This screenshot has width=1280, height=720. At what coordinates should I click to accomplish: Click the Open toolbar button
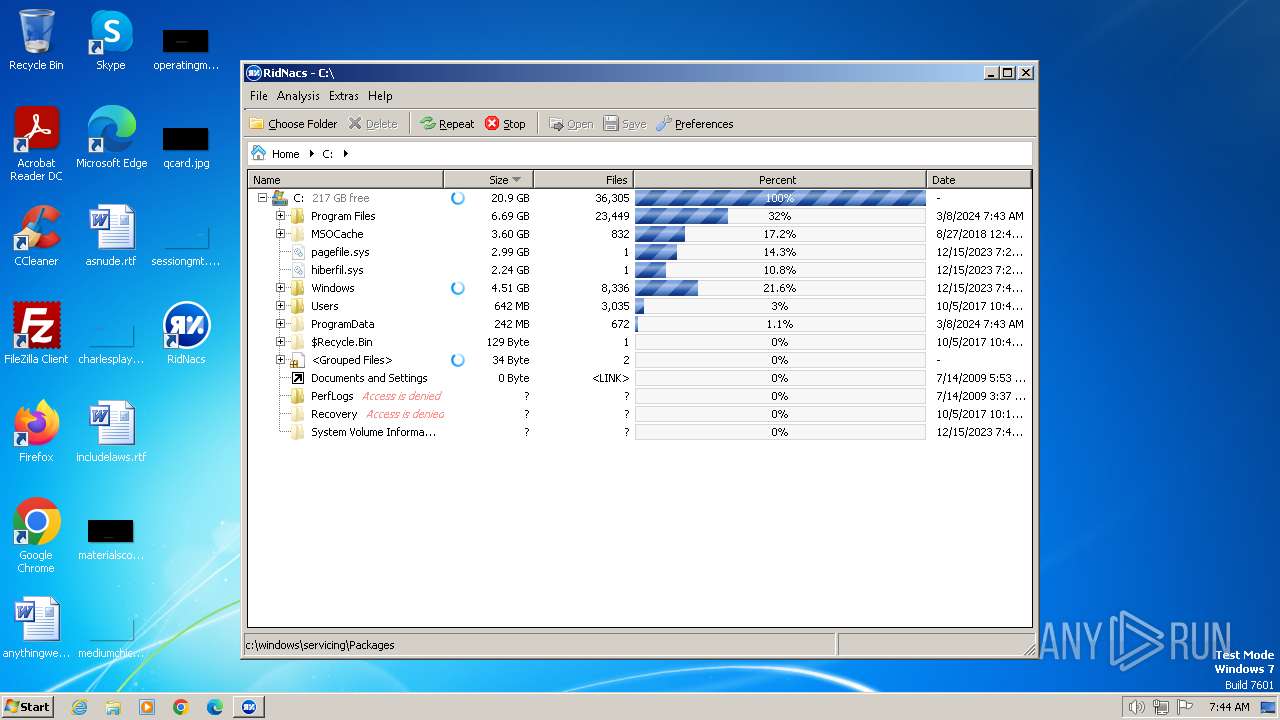[x=570, y=124]
